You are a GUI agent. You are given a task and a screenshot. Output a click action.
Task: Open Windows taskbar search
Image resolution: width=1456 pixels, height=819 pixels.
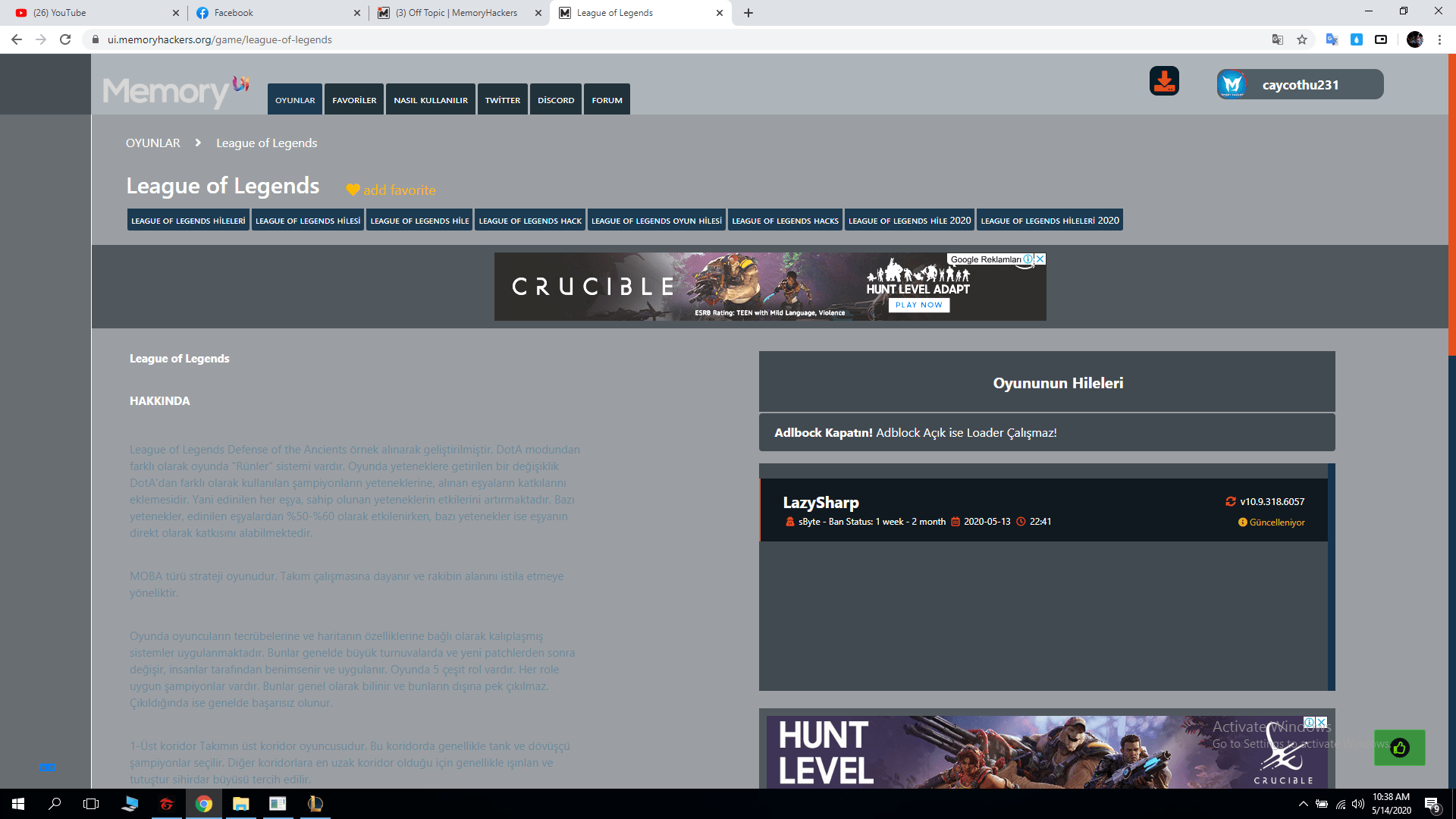55,804
